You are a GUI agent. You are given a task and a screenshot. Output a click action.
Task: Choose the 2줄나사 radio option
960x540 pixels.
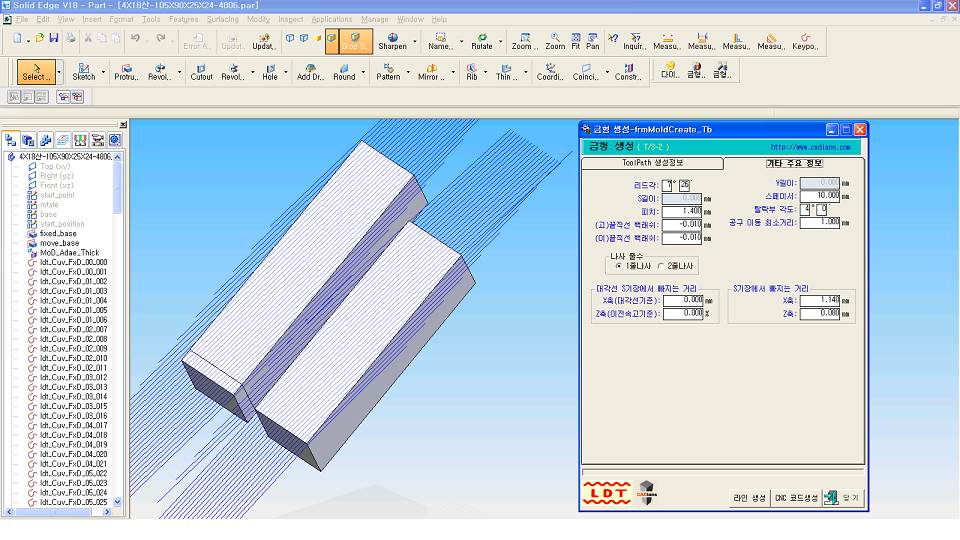659,266
